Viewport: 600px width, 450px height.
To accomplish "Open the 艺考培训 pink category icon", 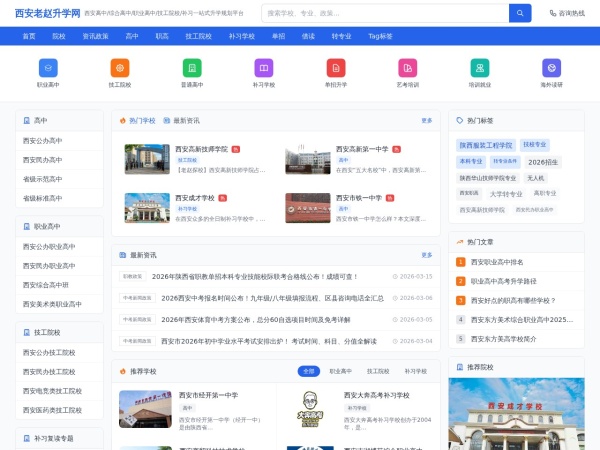I will (408, 68).
